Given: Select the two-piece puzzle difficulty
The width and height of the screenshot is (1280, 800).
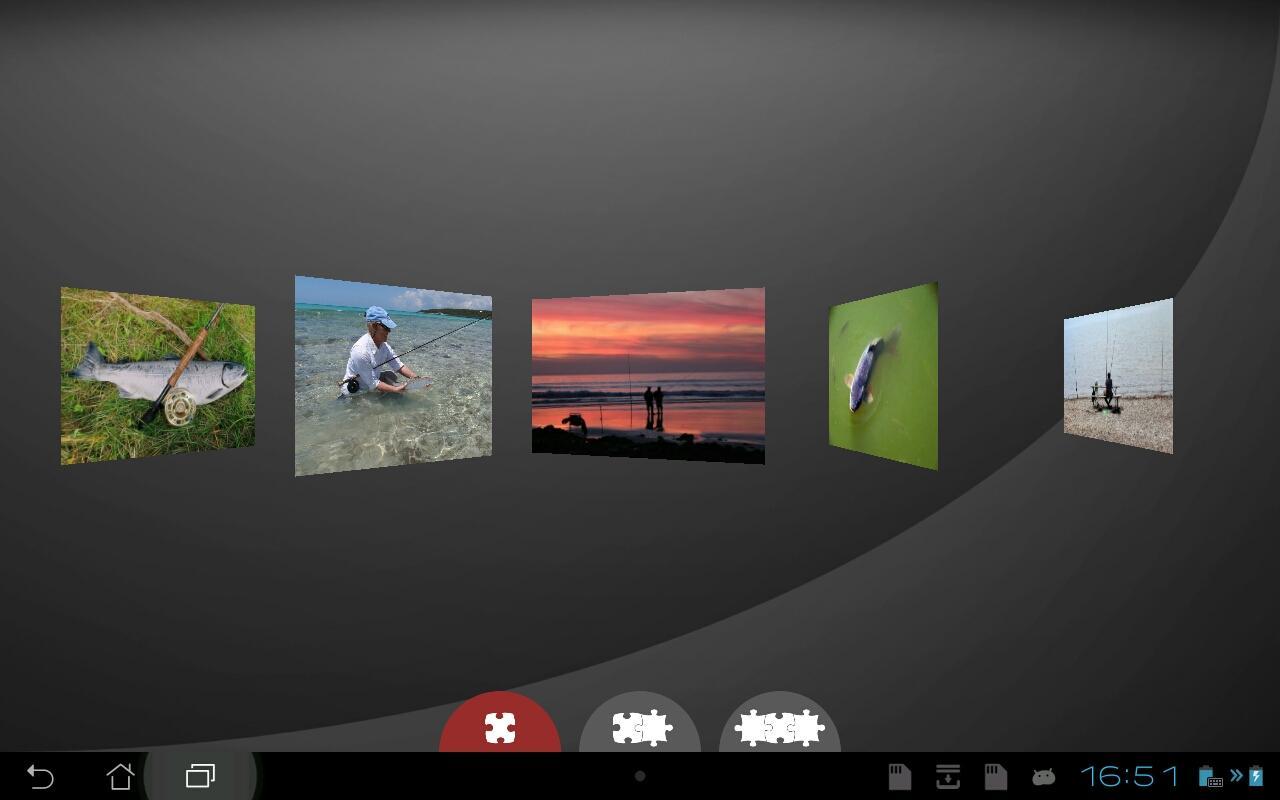Looking at the screenshot, I should click(x=640, y=727).
